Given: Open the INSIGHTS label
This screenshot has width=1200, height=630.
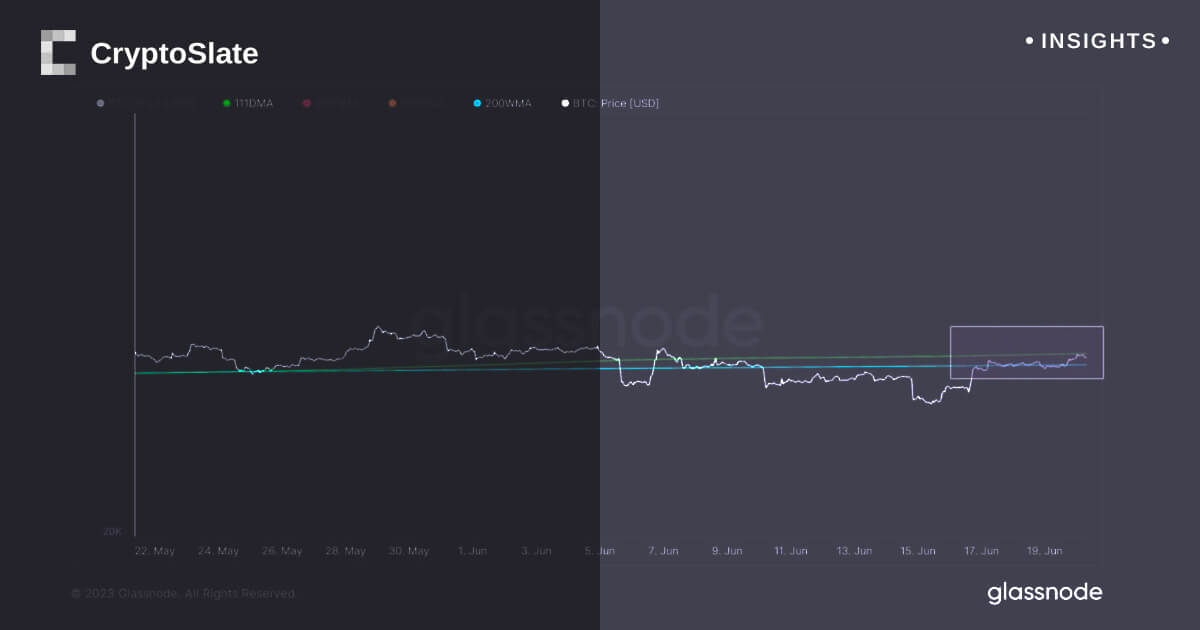Looking at the screenshot, I should point(1098,42).
